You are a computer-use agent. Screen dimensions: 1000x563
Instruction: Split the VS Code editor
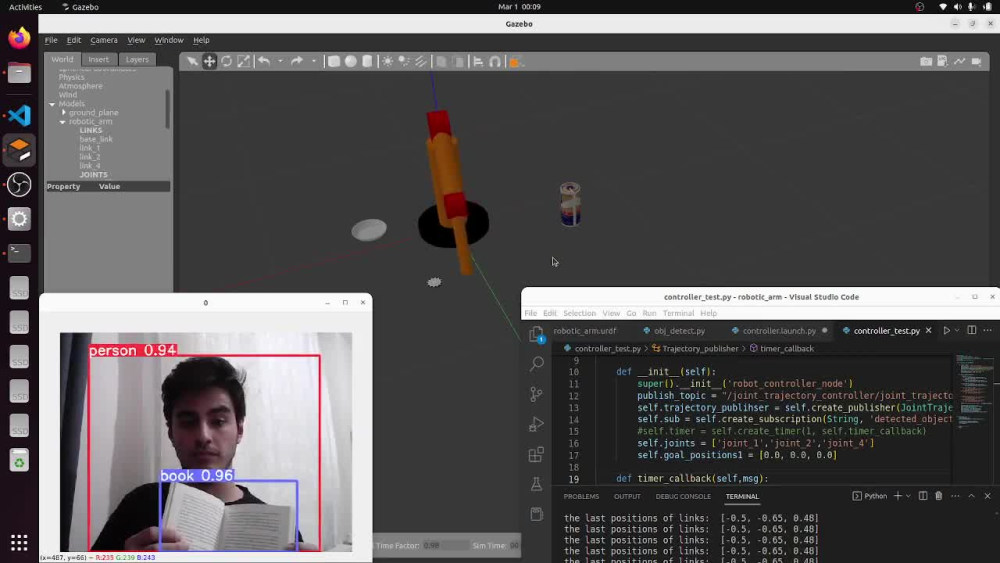[971, 330]
